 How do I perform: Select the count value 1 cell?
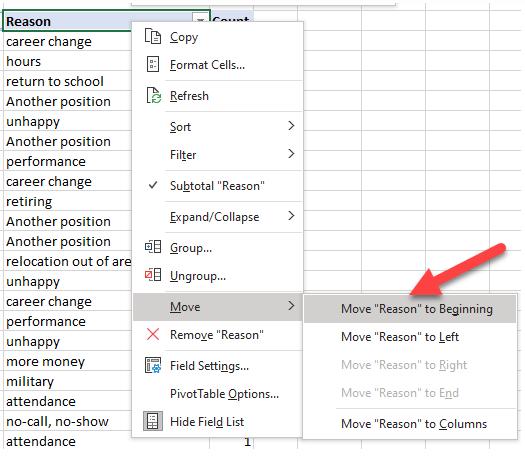[232, 442]
